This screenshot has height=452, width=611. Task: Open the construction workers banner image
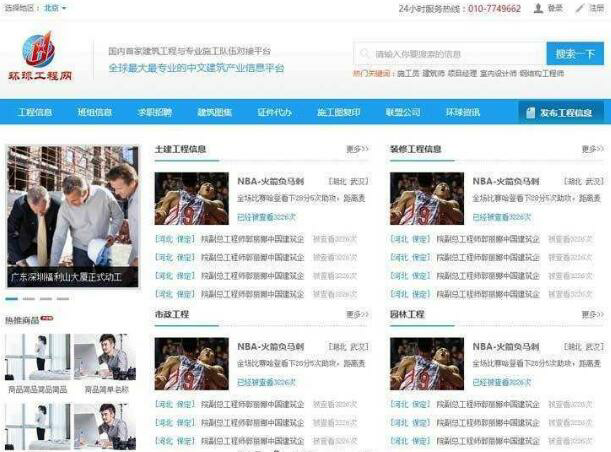coord(72,215)
